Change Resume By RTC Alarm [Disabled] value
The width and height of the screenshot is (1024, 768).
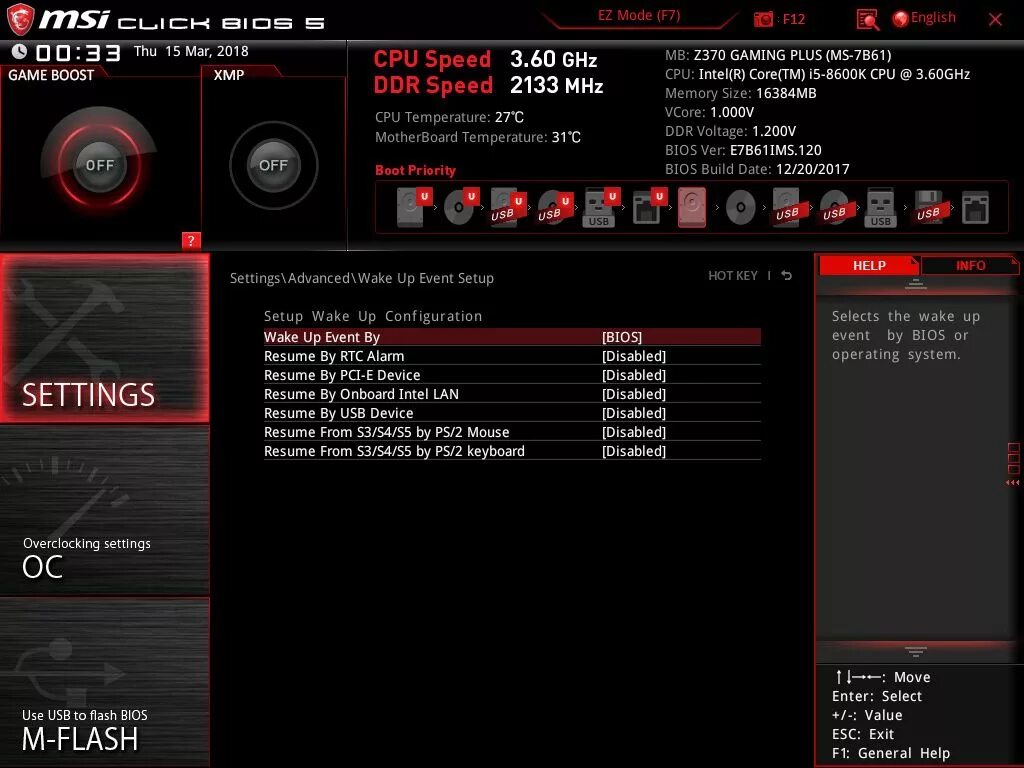point(633,356)
